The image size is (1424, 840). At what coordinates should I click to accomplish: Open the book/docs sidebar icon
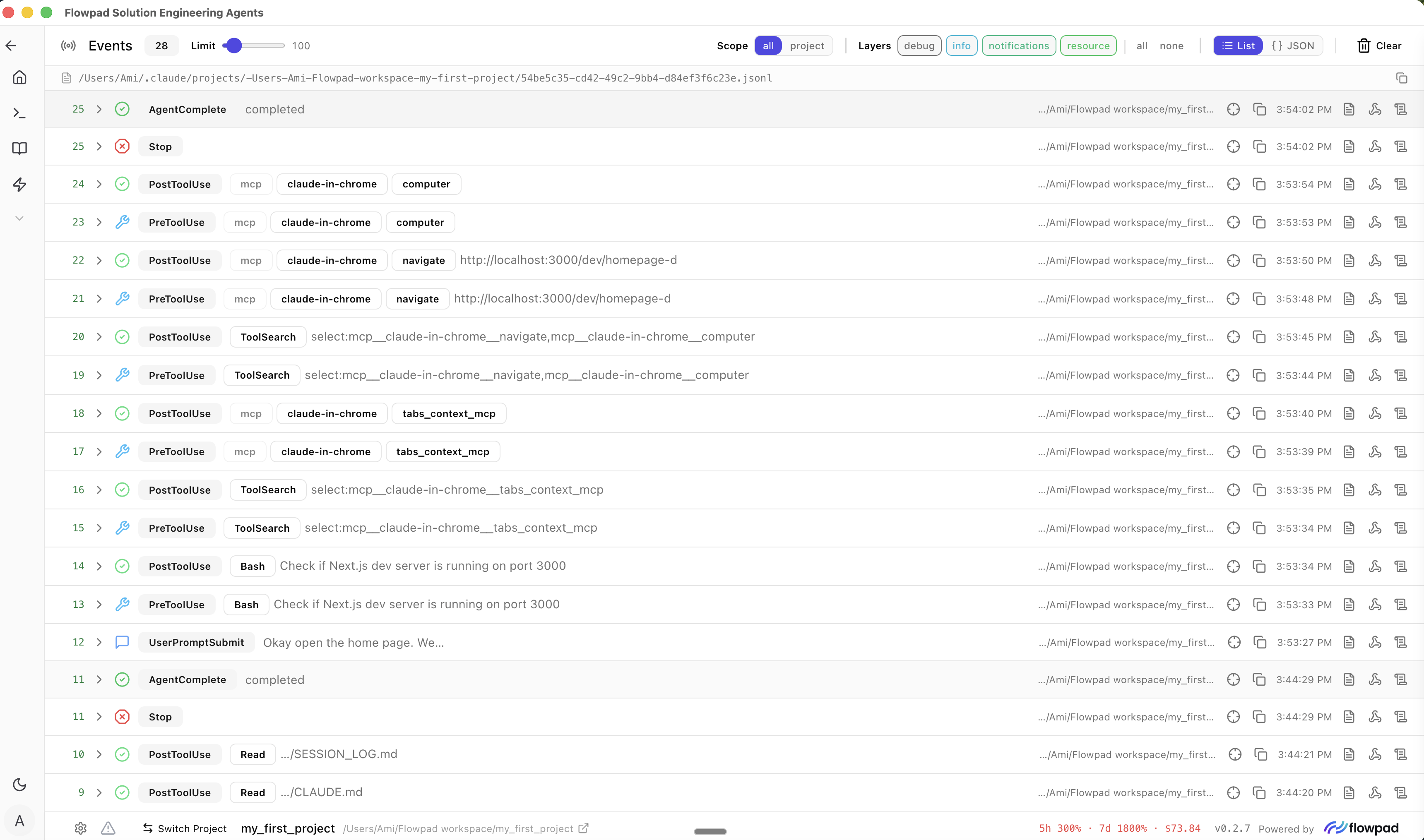[x=19, y=148]
